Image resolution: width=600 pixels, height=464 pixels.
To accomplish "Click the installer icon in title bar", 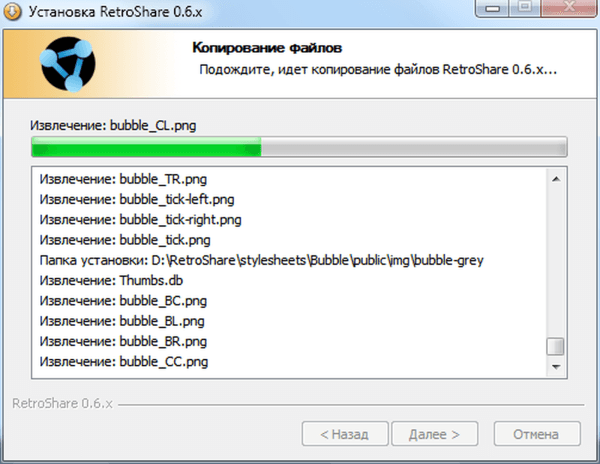I will (x=13, y=11).
